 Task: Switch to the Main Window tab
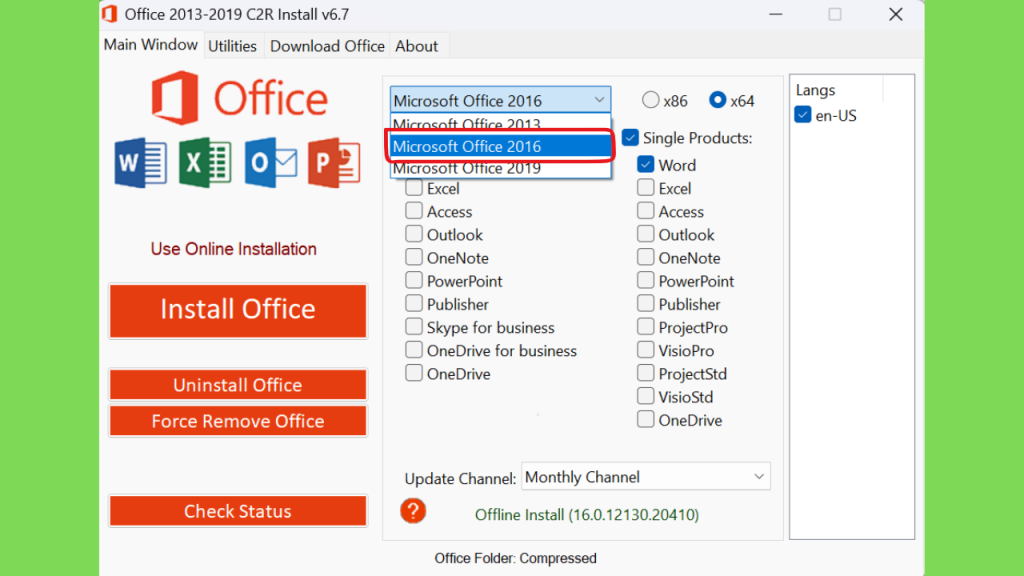coord(151,44)
